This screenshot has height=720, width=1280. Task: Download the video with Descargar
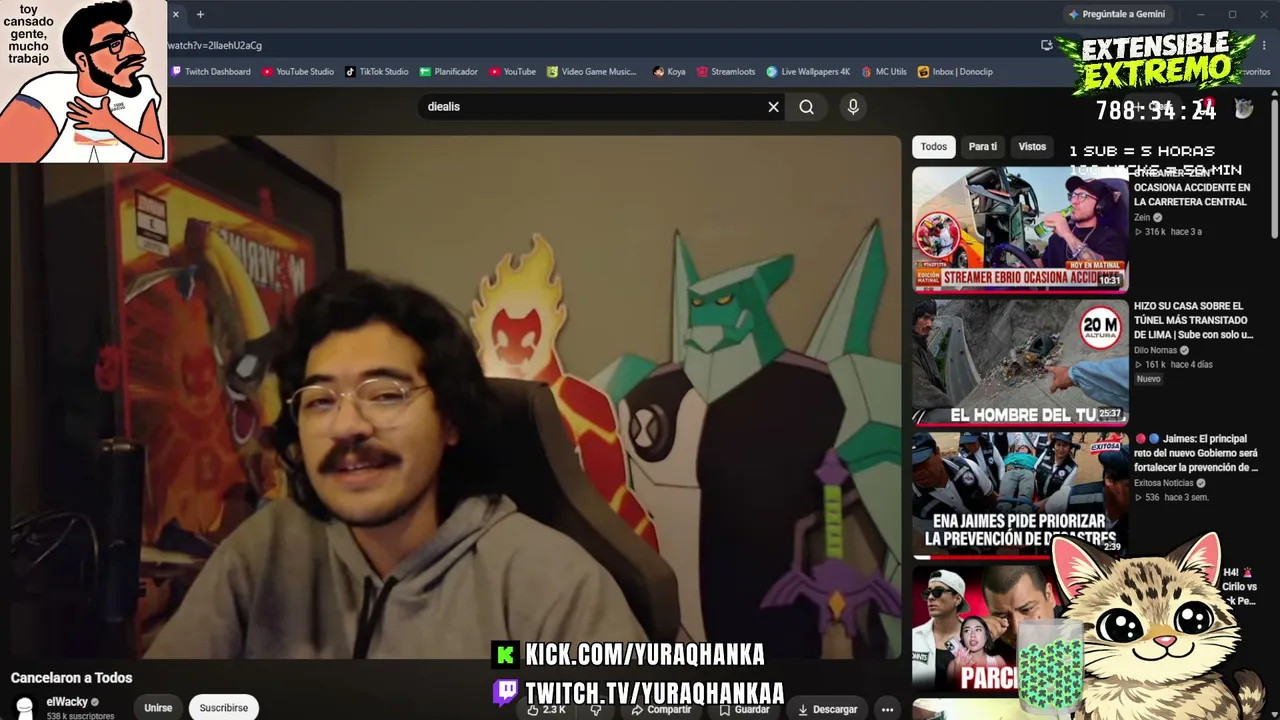[827, 709]
